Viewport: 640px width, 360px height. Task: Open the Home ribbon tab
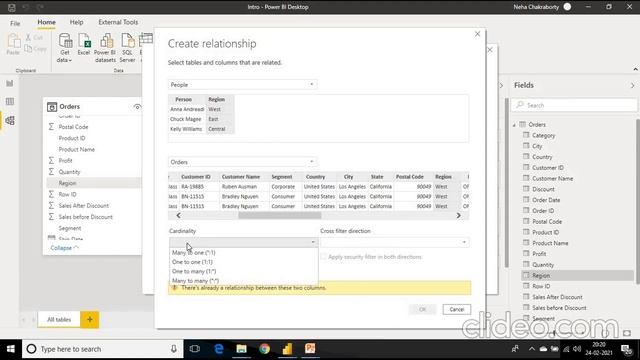[x=47, y=22]
